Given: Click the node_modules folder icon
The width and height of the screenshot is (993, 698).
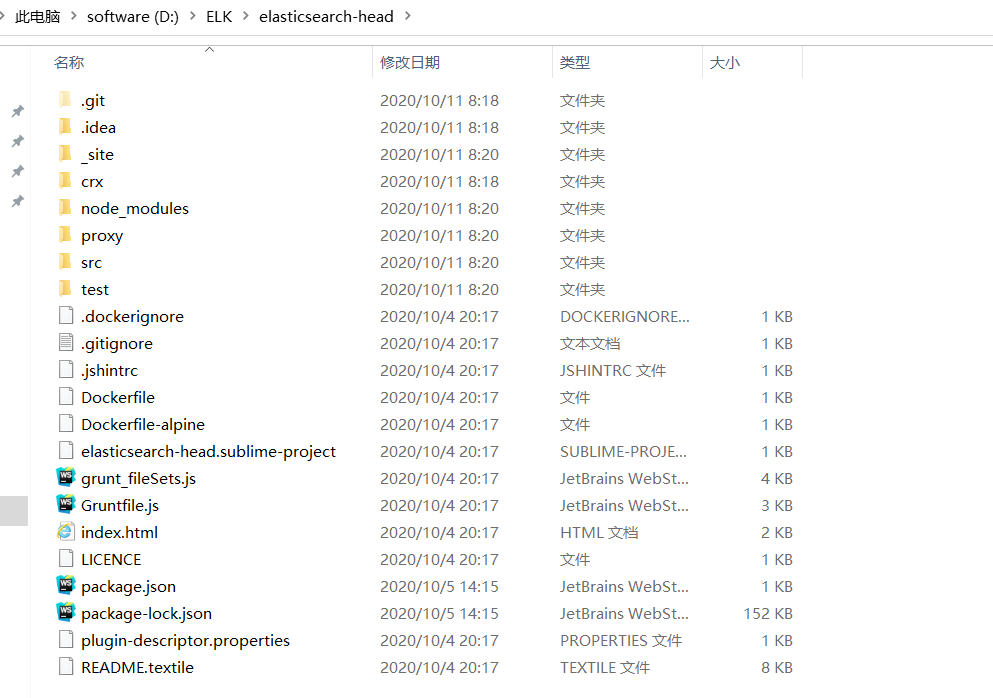Looking at the screenshot, I should (x=65, y=208).
